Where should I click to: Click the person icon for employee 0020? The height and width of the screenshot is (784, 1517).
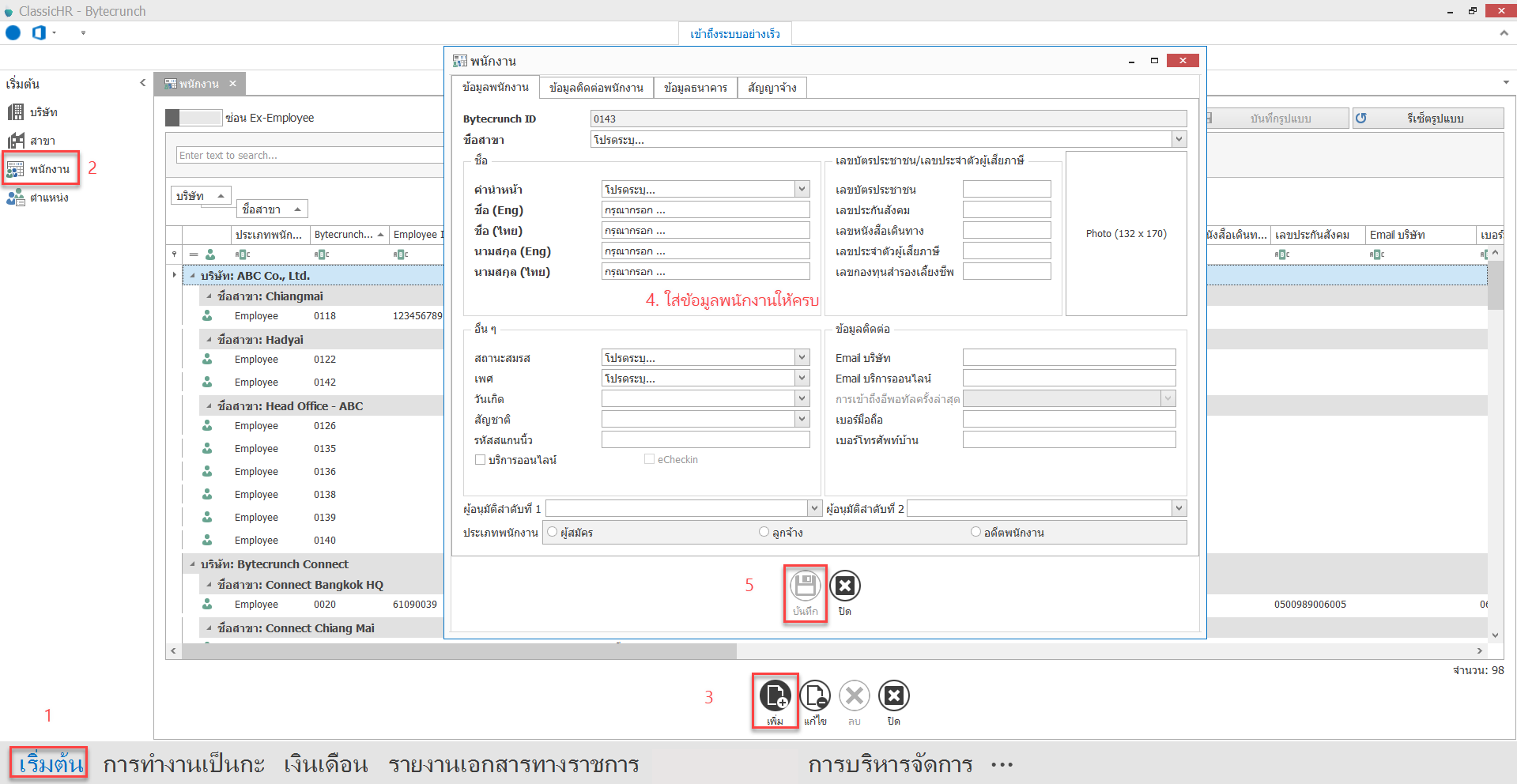[x=207, y=604]
